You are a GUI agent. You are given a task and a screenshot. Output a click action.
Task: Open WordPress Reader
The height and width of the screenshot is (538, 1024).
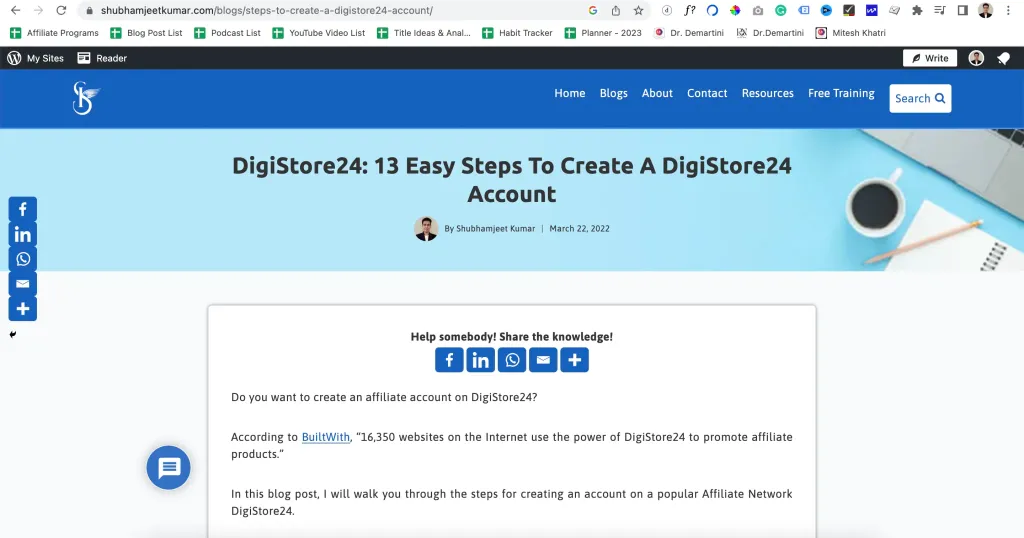[x=102, y=58]
